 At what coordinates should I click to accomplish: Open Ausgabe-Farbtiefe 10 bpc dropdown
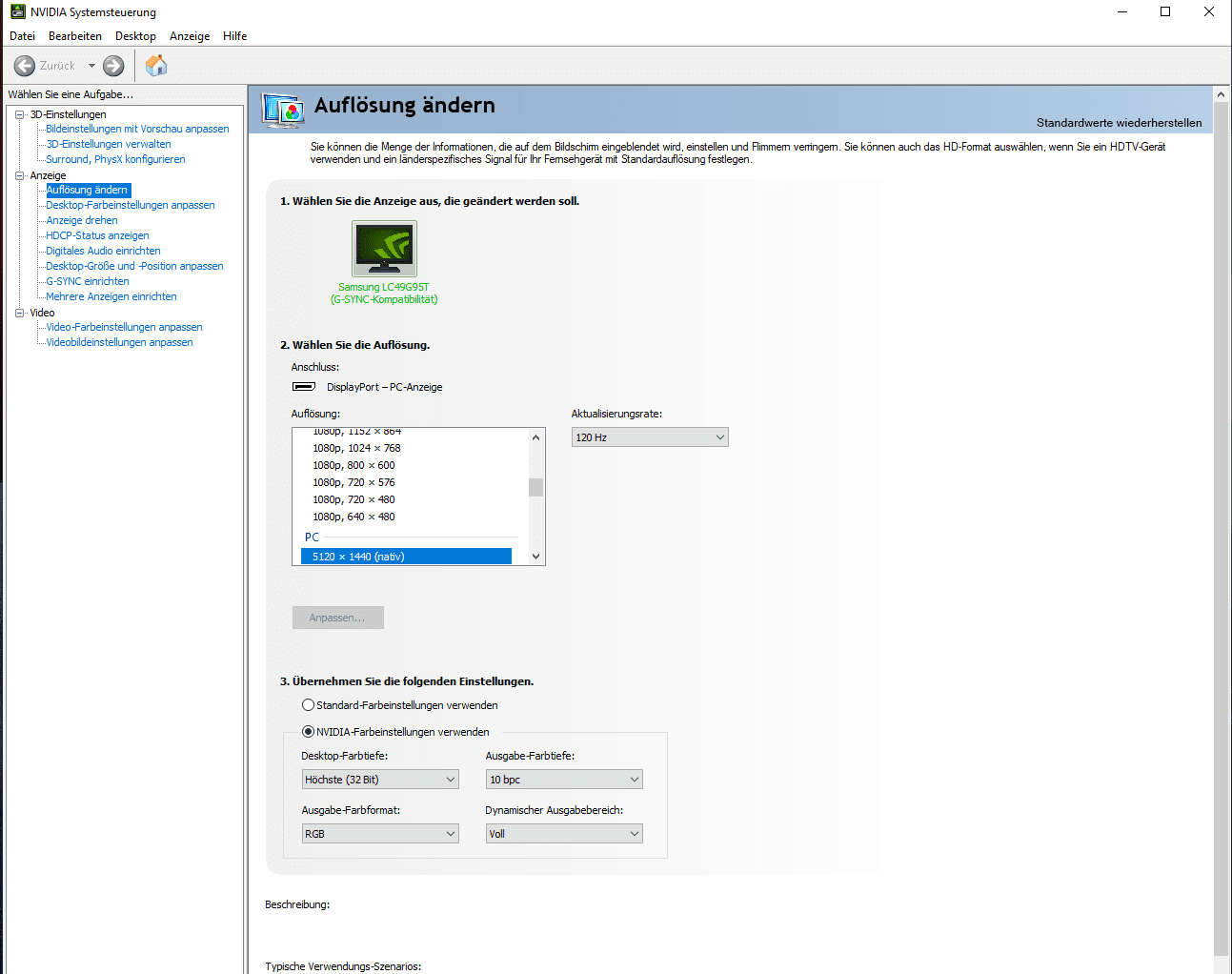point(564,780)
